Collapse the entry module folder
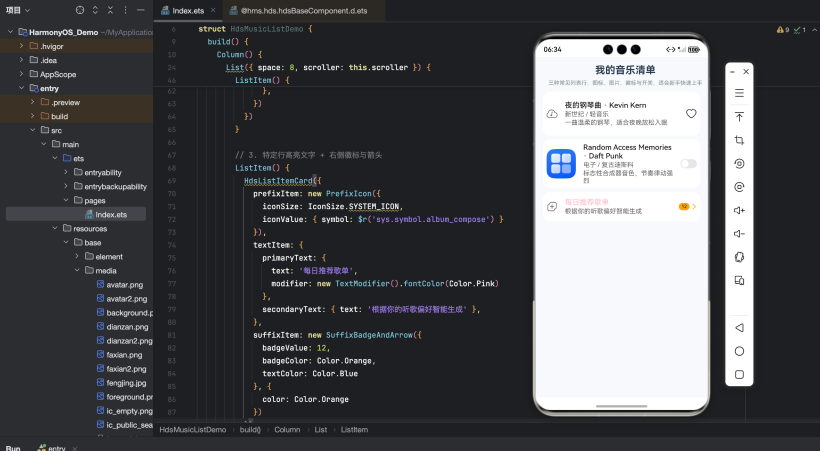 tap(21, 88)
